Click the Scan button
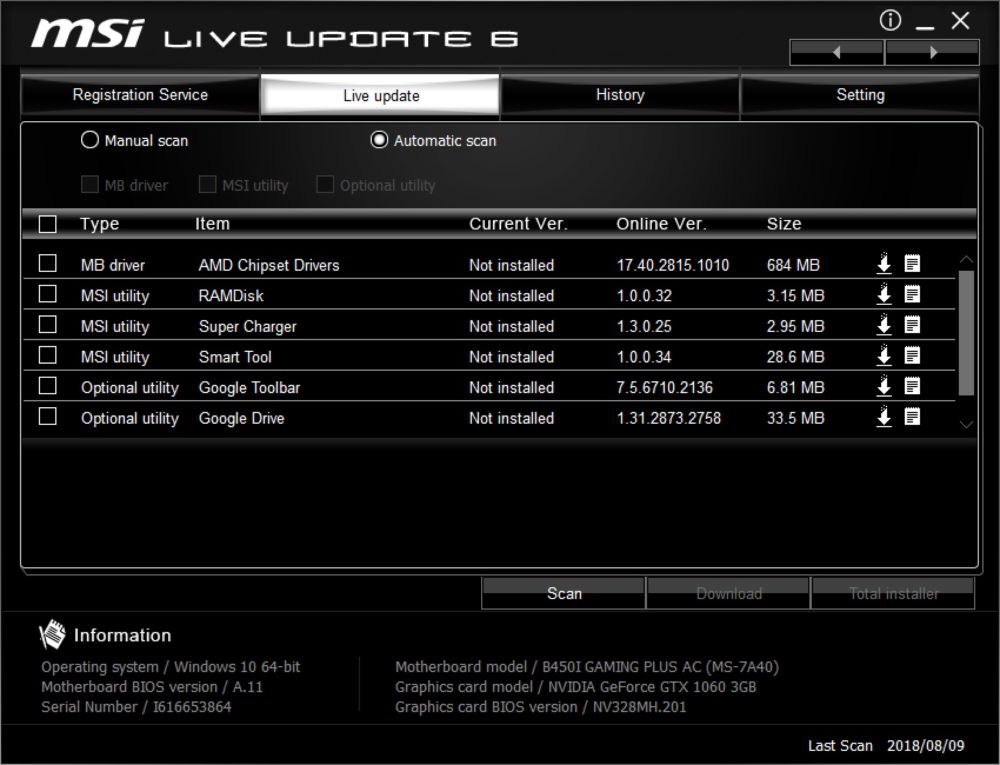 click(x=564, y=594)
